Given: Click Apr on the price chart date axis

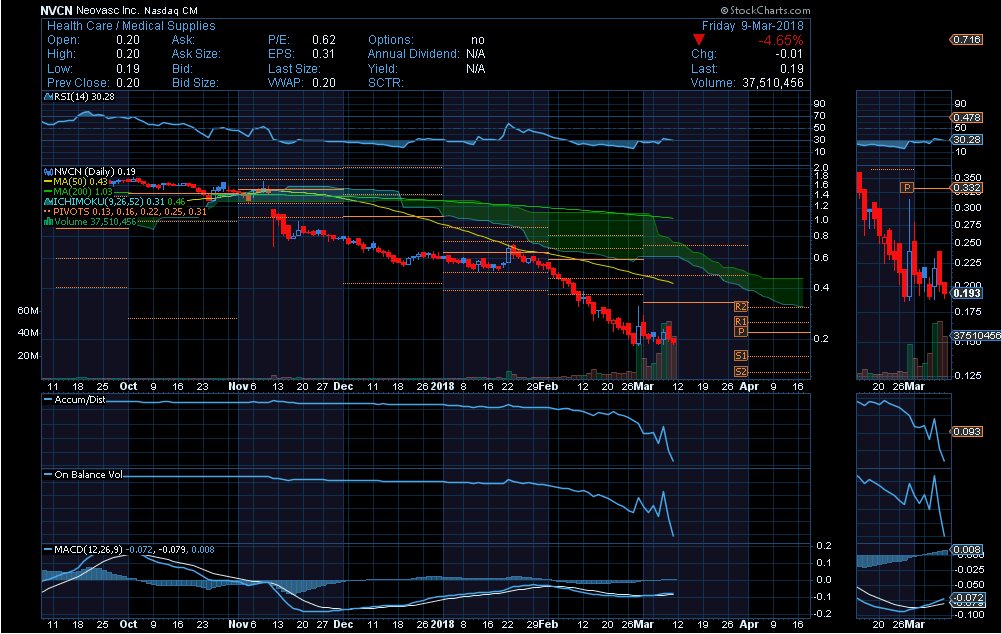Looking at the screenshot, I should point(749,386).
